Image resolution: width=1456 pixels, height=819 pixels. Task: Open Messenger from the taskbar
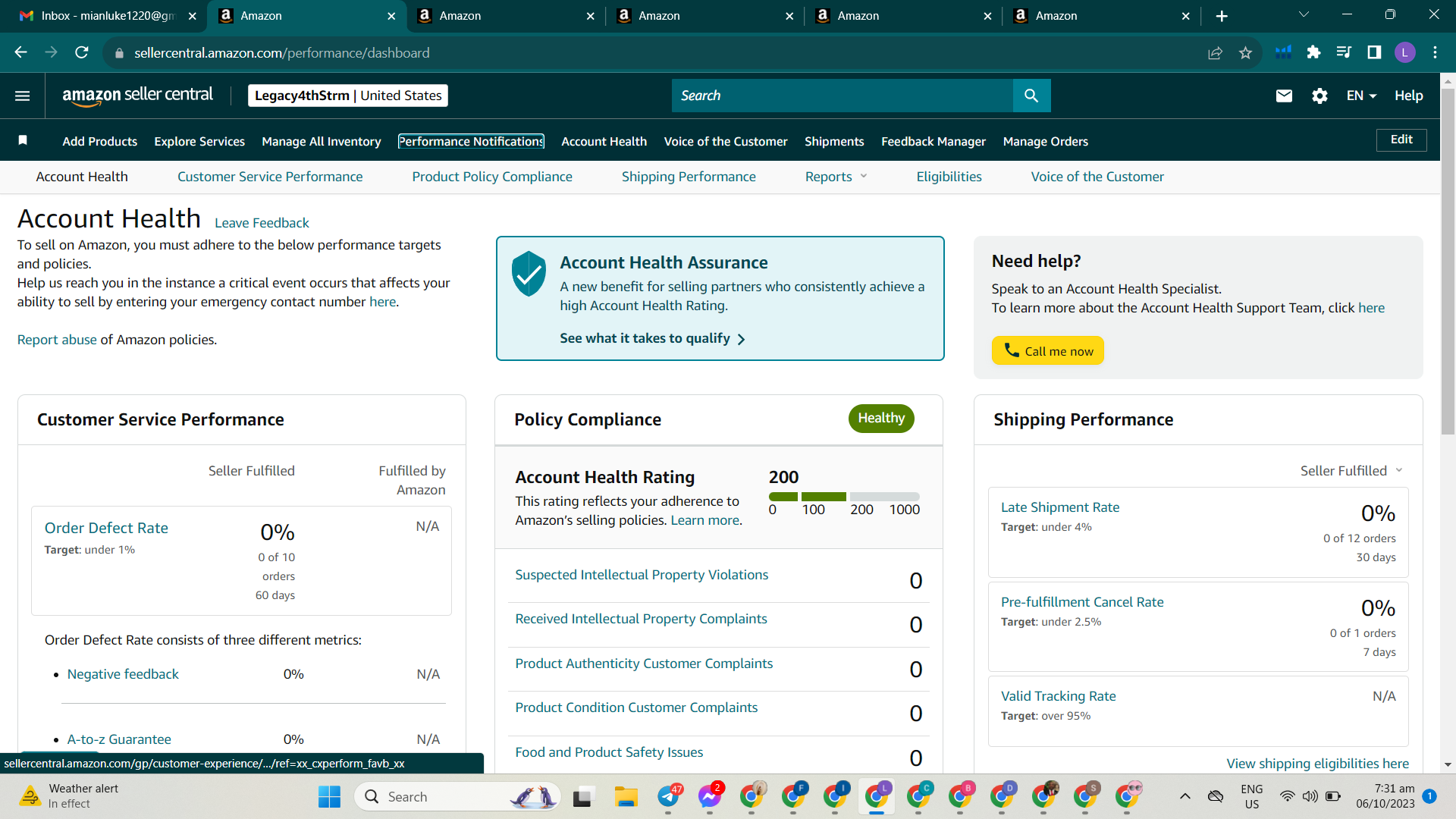[x=710, y=796]
